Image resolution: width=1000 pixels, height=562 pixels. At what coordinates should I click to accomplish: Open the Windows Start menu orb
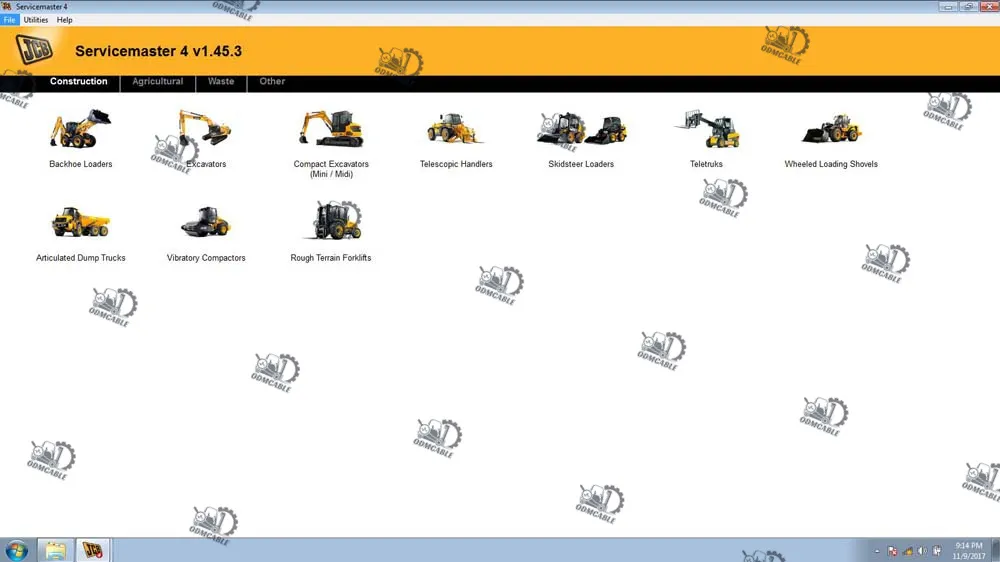tap(17, 550)
